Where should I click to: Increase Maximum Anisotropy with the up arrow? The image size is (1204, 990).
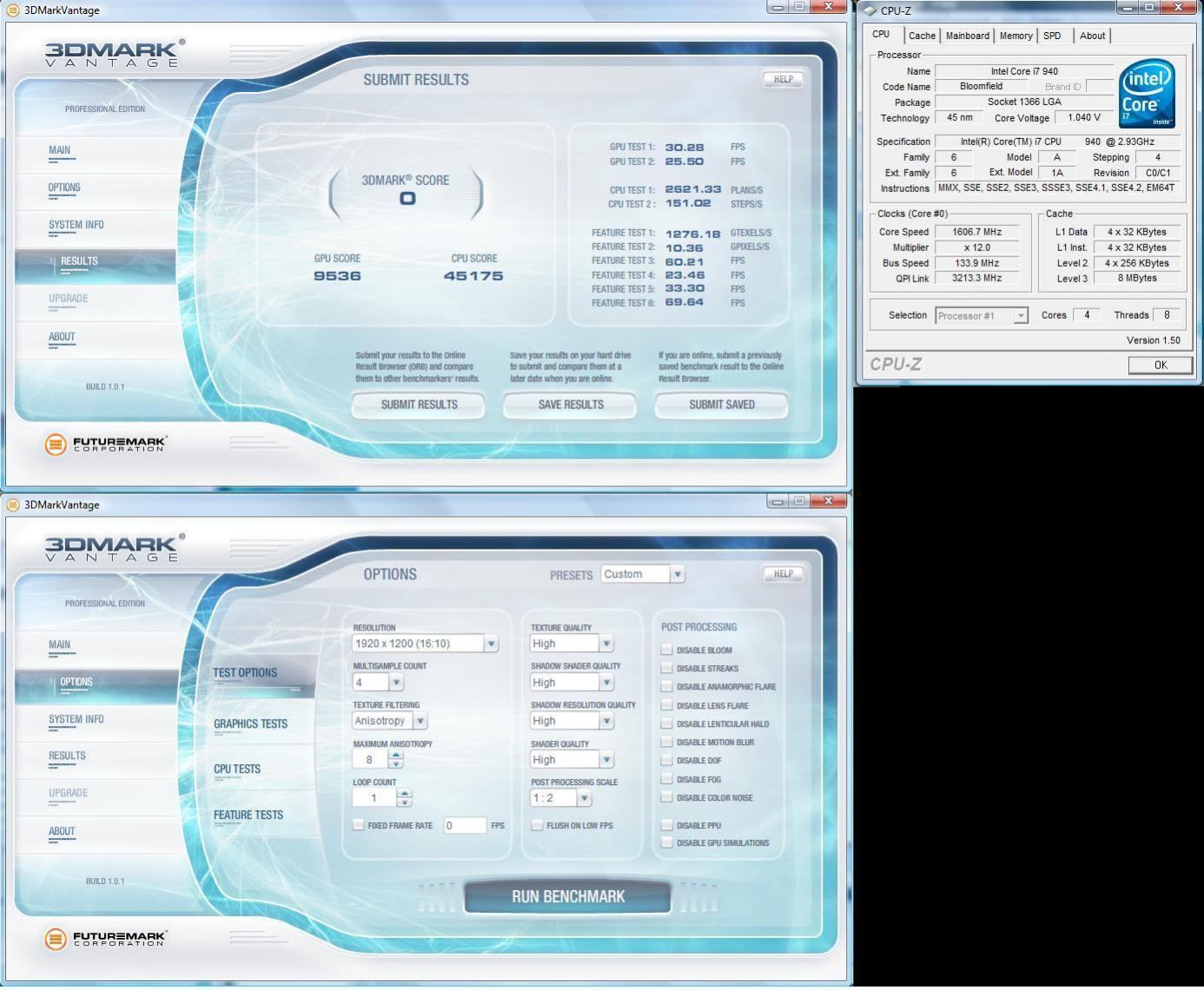(x=396, y=755)
